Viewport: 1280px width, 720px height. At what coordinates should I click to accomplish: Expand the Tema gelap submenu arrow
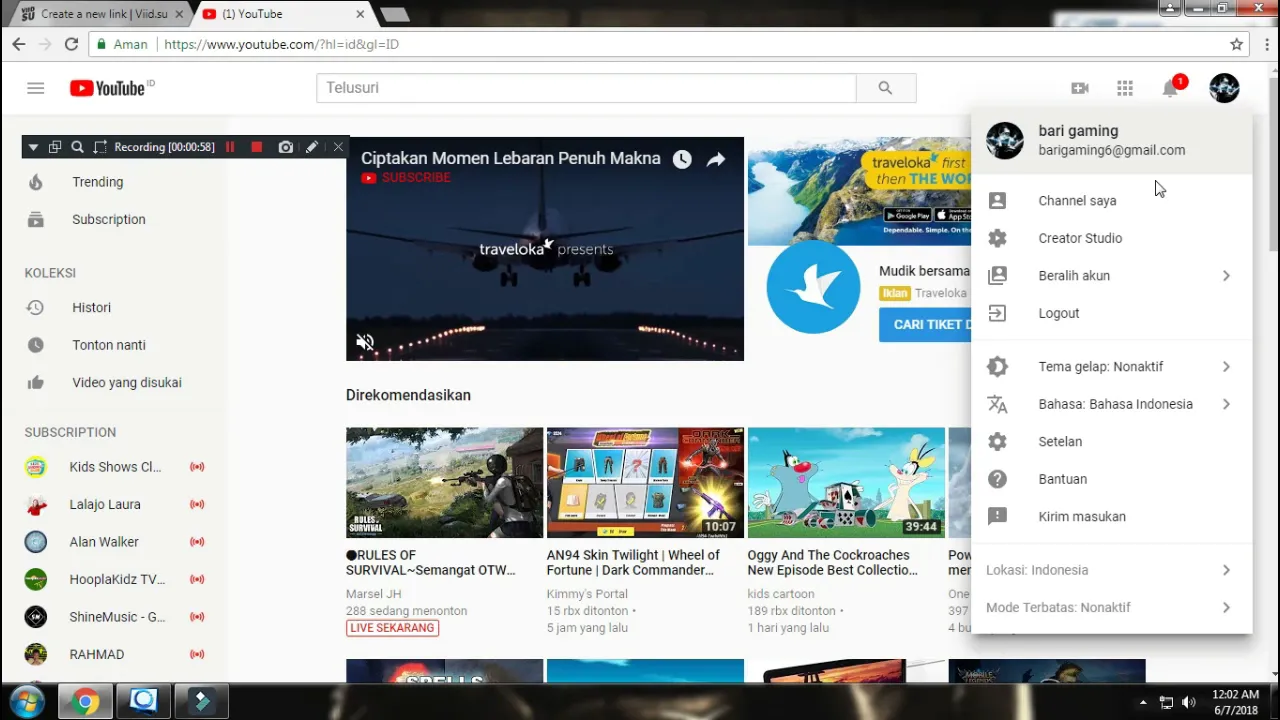1226,367
